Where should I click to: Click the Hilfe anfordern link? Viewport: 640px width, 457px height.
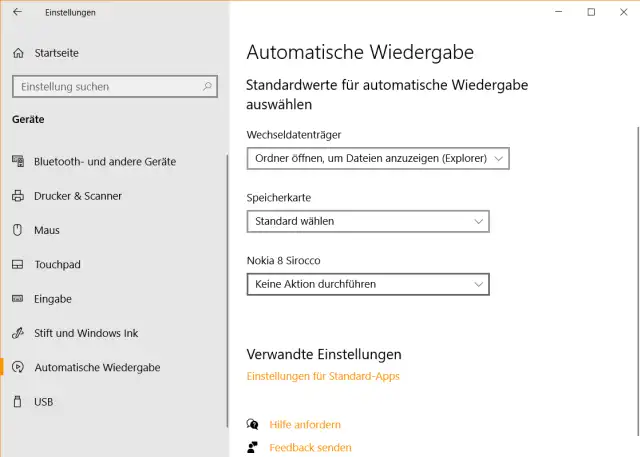coord(305,425)
